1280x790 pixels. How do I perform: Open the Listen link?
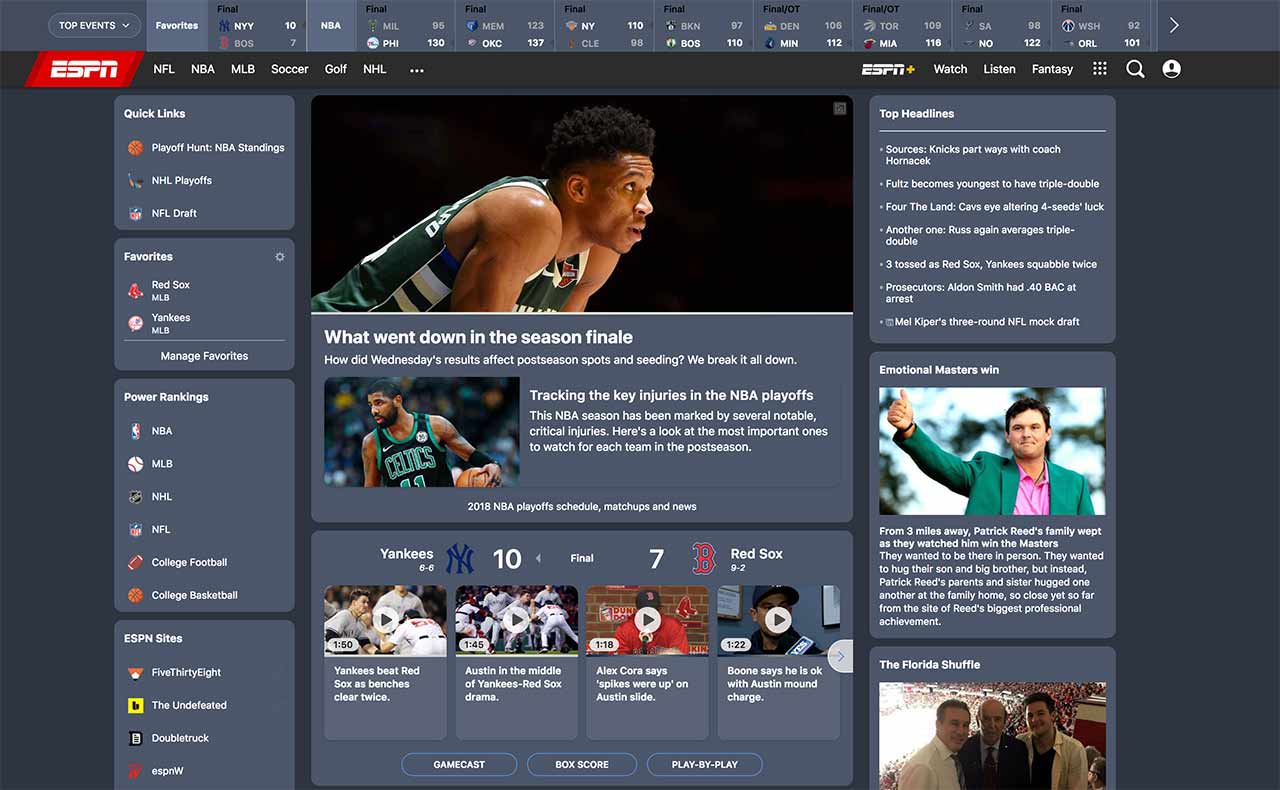click(1000, 69)
